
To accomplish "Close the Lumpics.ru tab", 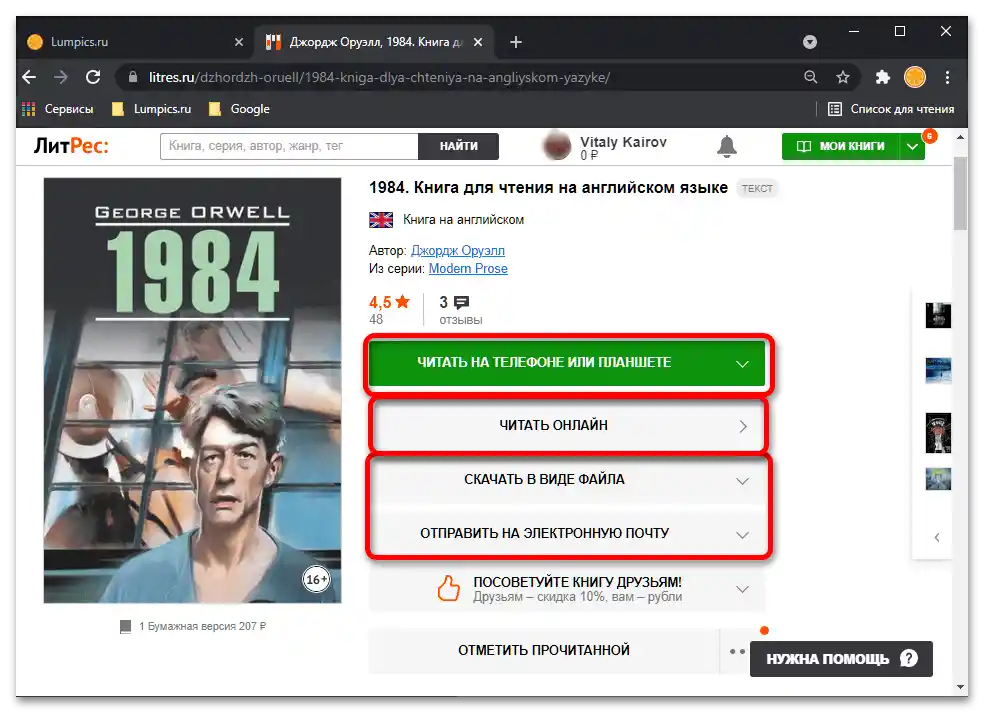I will (x=238, y=42).
